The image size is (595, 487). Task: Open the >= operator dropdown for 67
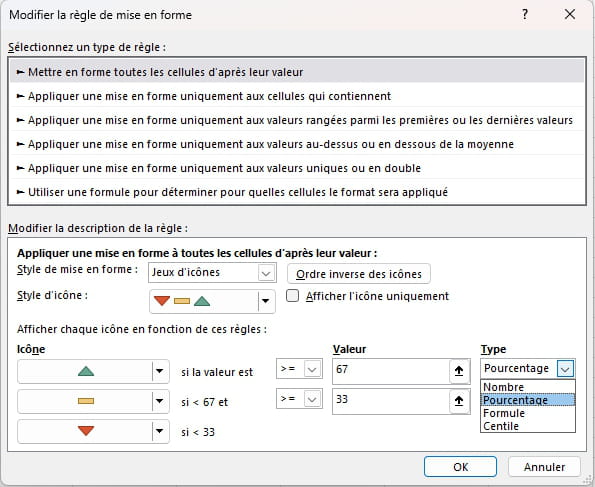[299, 369]
